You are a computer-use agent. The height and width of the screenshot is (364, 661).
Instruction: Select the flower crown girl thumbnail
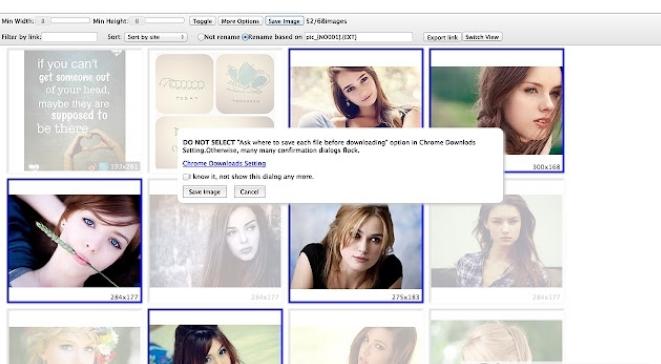tap(75, 337)
